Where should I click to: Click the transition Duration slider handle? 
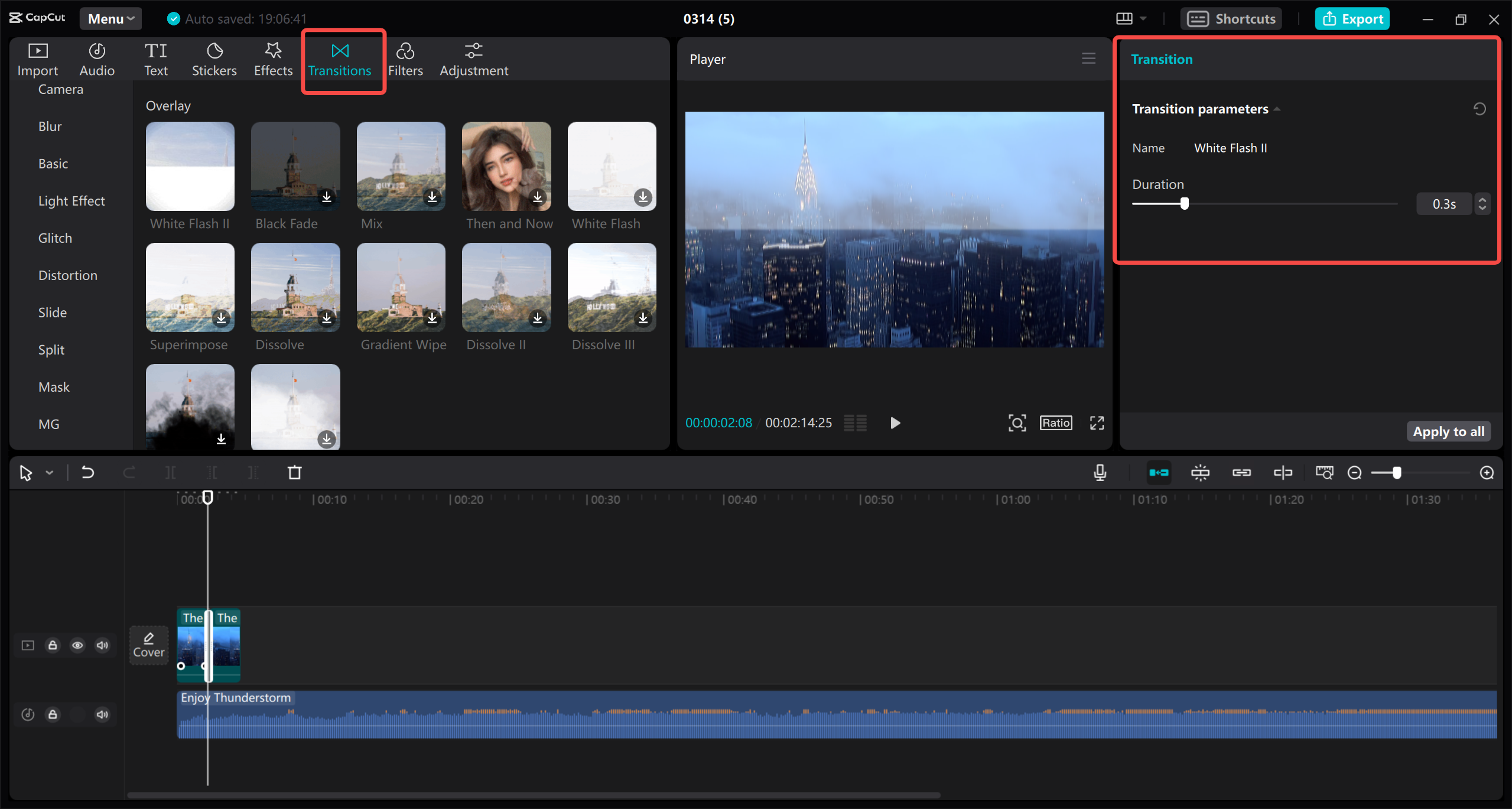tap(1184, 203)
